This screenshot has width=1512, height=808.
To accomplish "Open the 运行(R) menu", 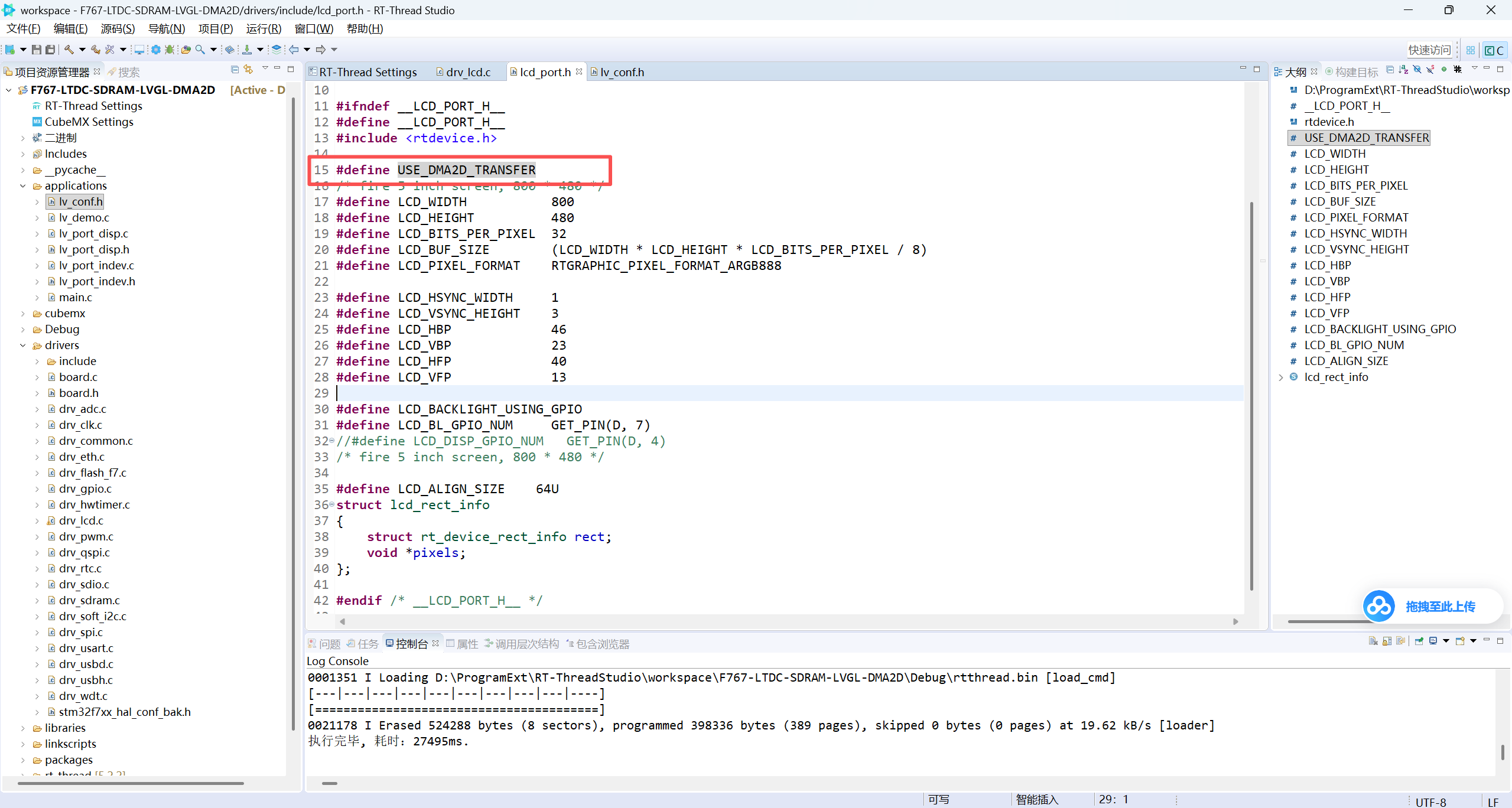I will (264, 28).
